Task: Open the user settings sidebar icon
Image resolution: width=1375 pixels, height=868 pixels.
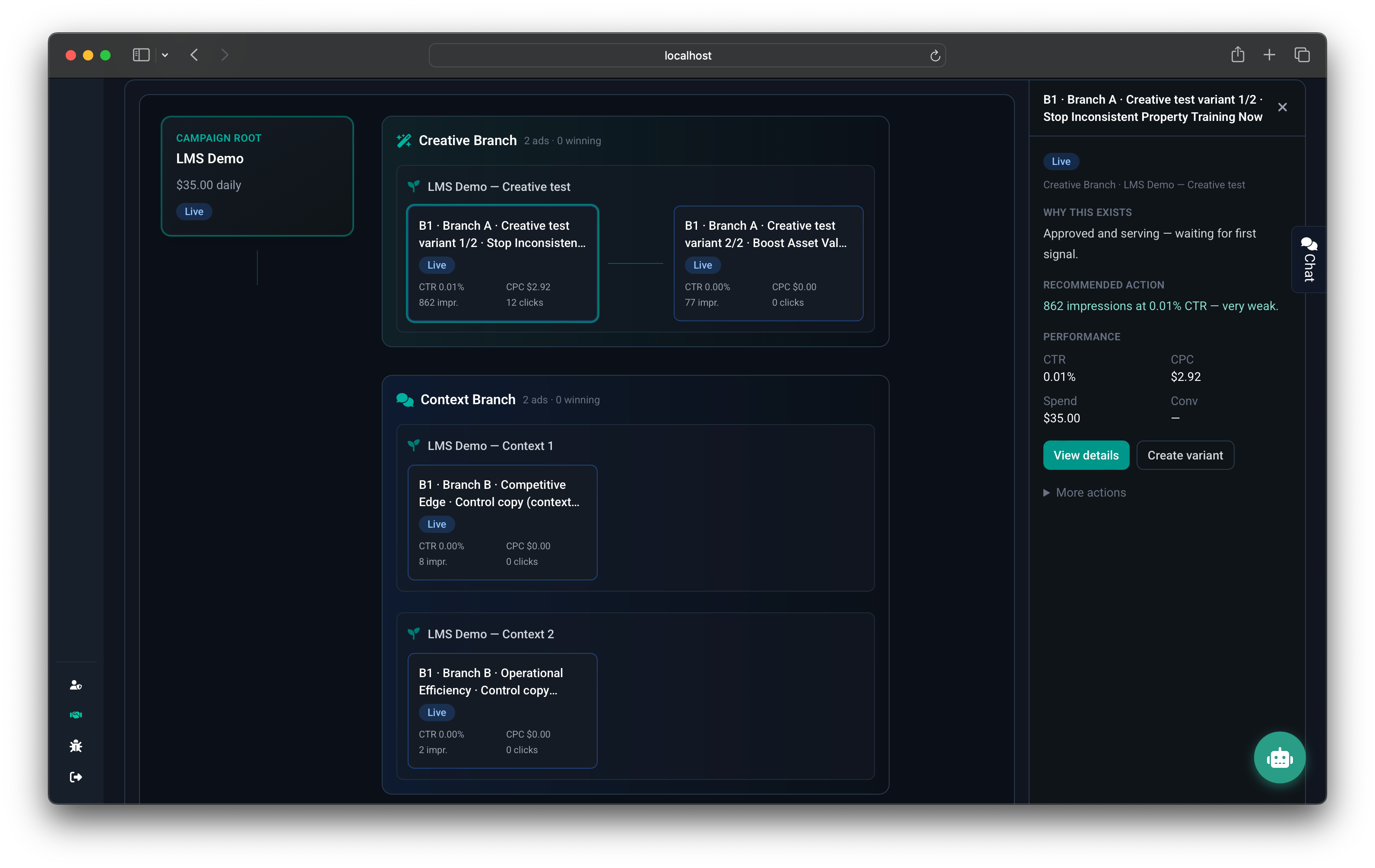Action: tap(76, 685)
